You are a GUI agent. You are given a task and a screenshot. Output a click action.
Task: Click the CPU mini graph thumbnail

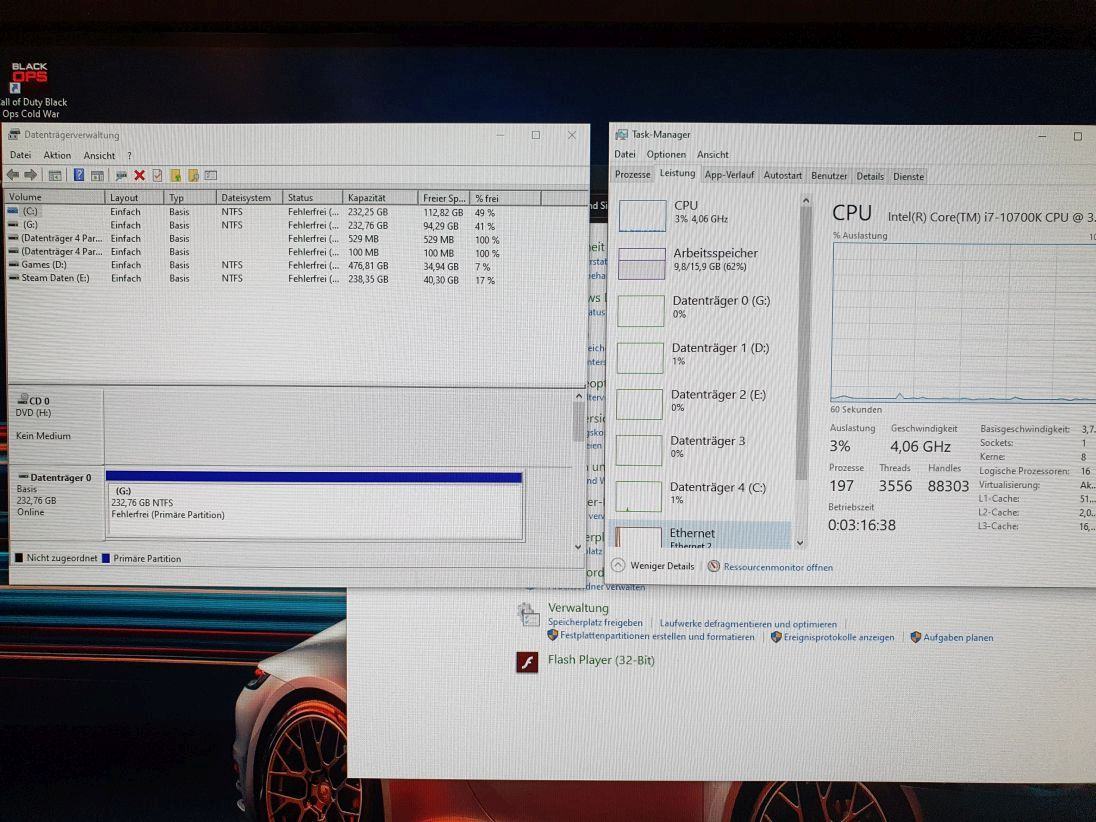coord(642,215)
